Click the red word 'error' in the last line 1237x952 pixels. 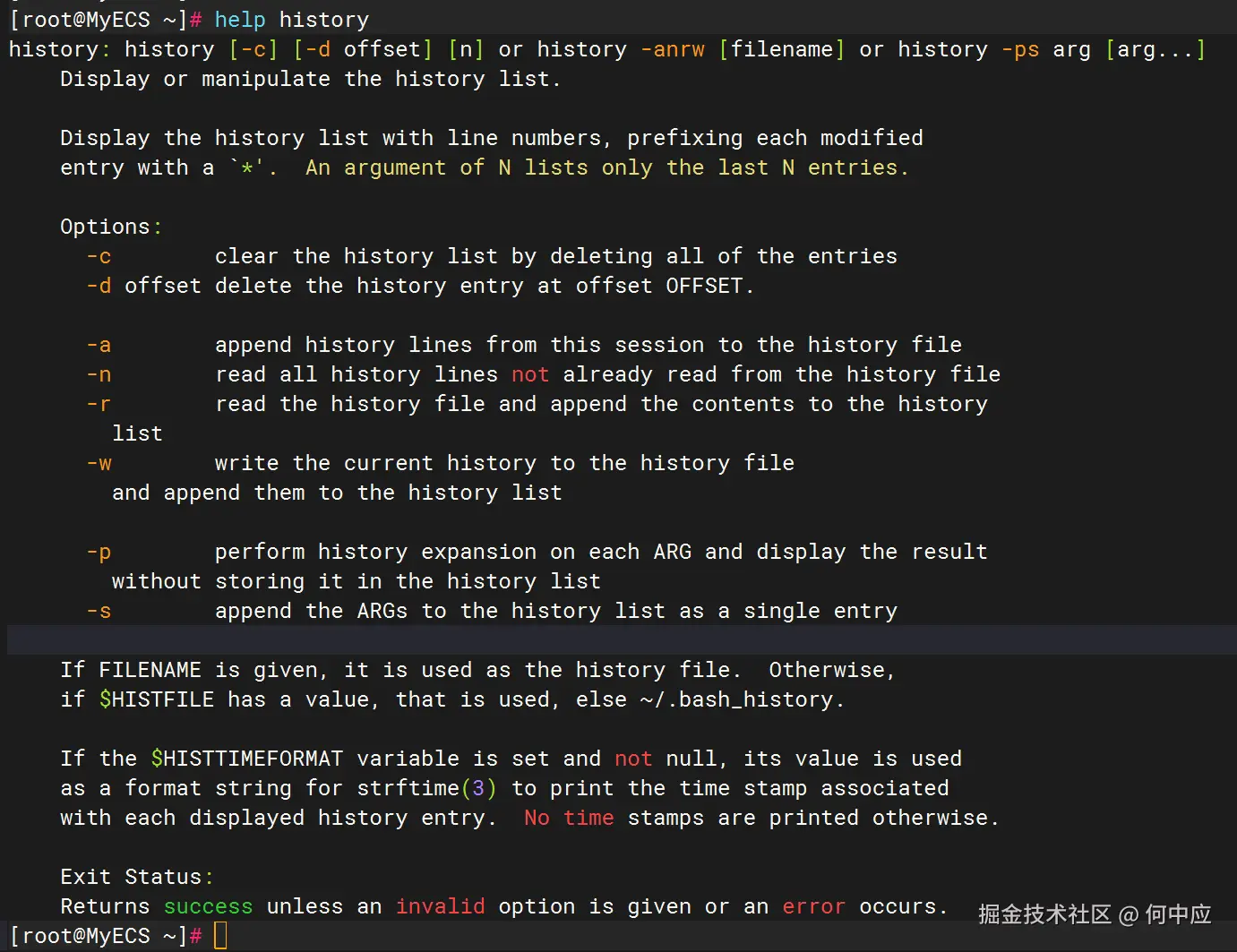(813, 906)
